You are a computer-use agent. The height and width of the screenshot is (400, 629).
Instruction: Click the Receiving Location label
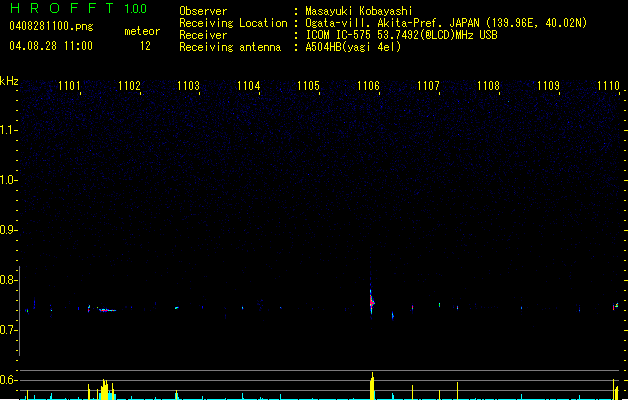tap(233, 23)
